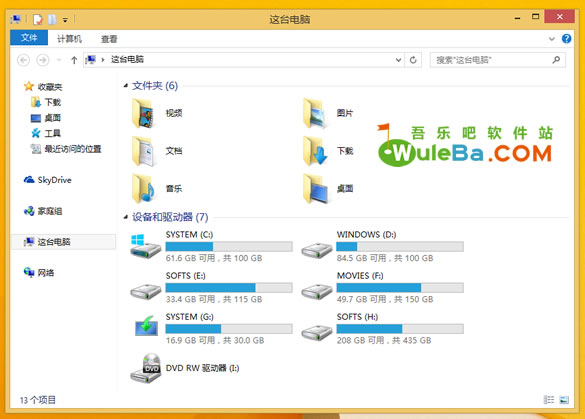Image resolution: width=585 pixels, height=419 pixels.
Task: Click the help question mark icon
Action: point(566,38)
